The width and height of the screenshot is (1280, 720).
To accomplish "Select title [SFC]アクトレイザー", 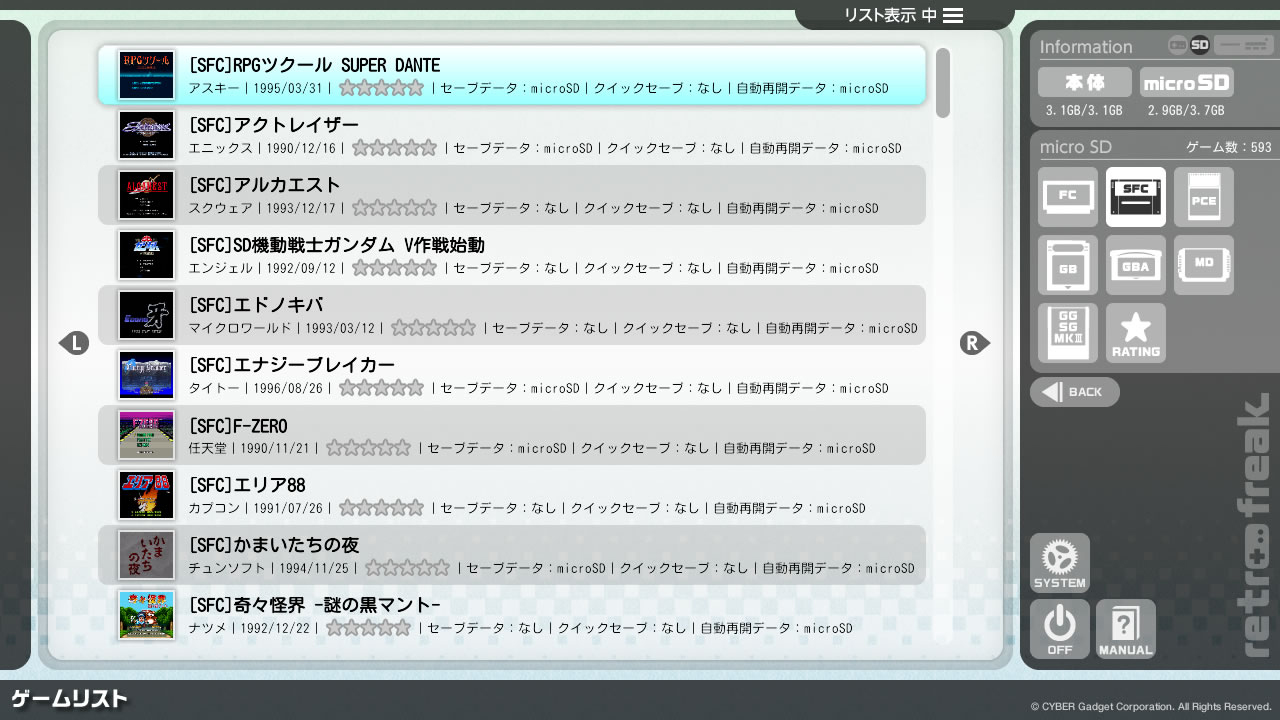I will [274, 125].
